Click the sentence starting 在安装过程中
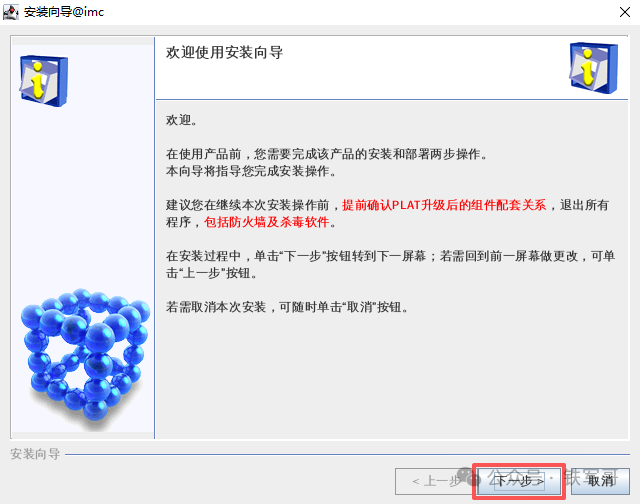 click(390, 264)
